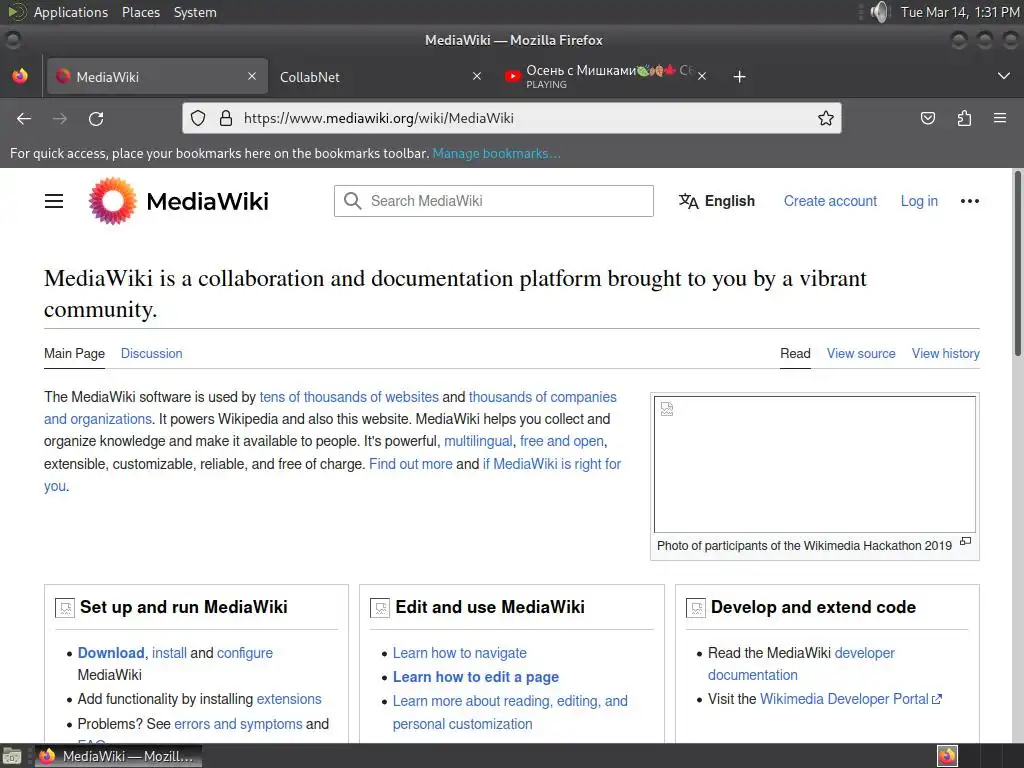The height and width of the screenshot is (768, 1024).
Task: Click the Hackathon 2019 photo thumbnail
Action: click(815, 464)
